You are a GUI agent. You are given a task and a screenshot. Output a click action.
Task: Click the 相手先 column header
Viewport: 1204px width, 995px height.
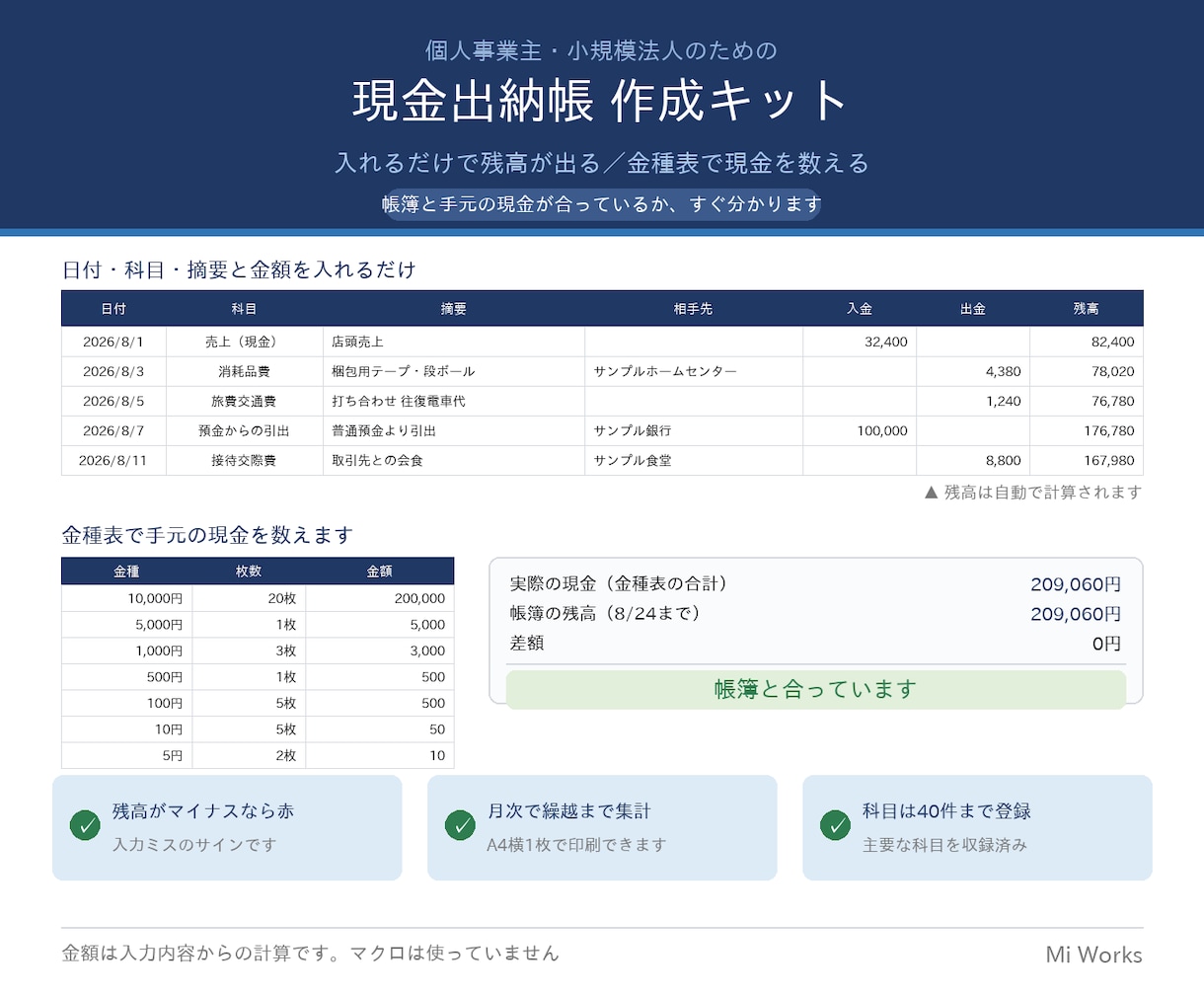pos(693,309)
